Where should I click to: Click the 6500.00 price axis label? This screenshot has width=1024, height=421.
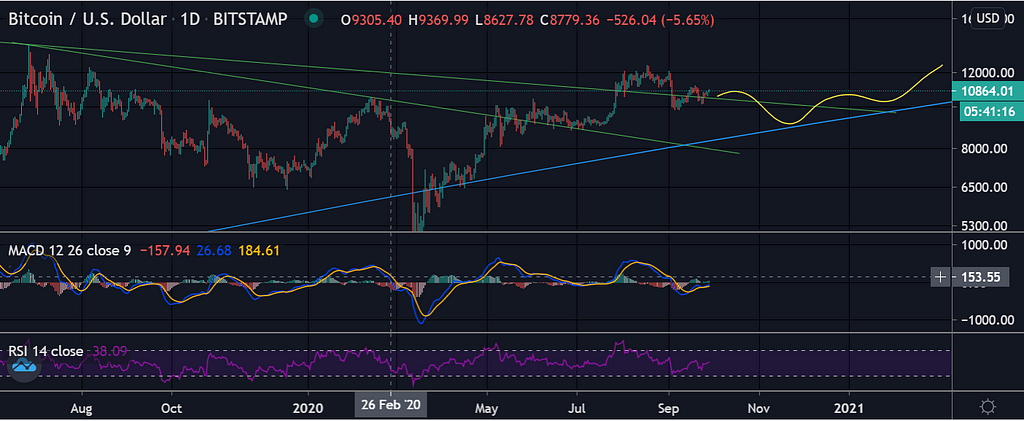[985, 187]
